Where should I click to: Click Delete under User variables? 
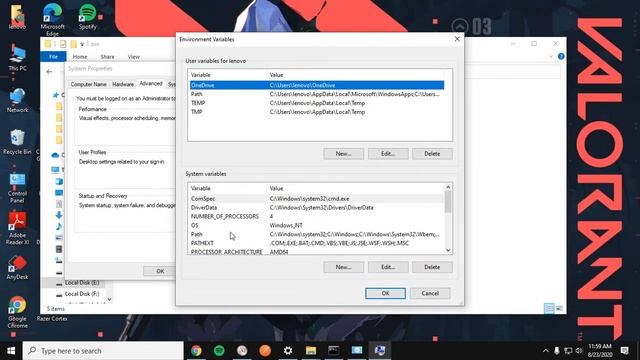point(432,154)
